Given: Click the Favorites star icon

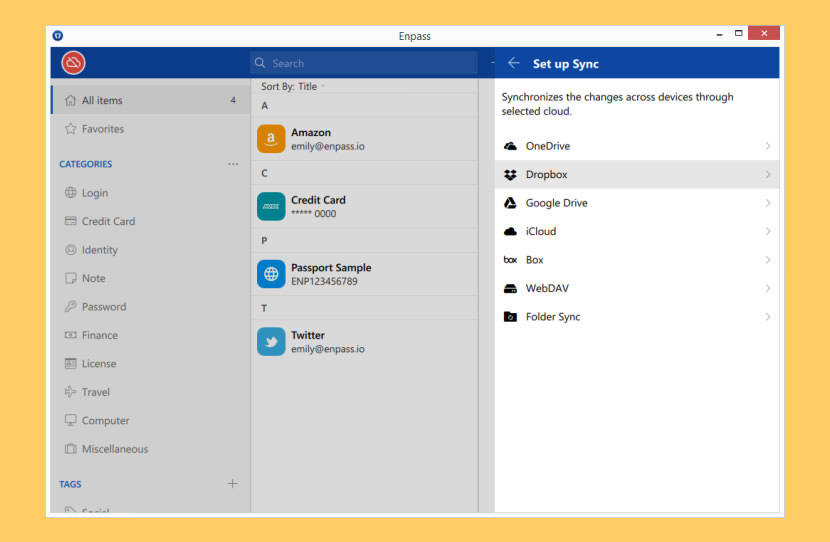Looking at the screenshot, I should click(70, 129).
